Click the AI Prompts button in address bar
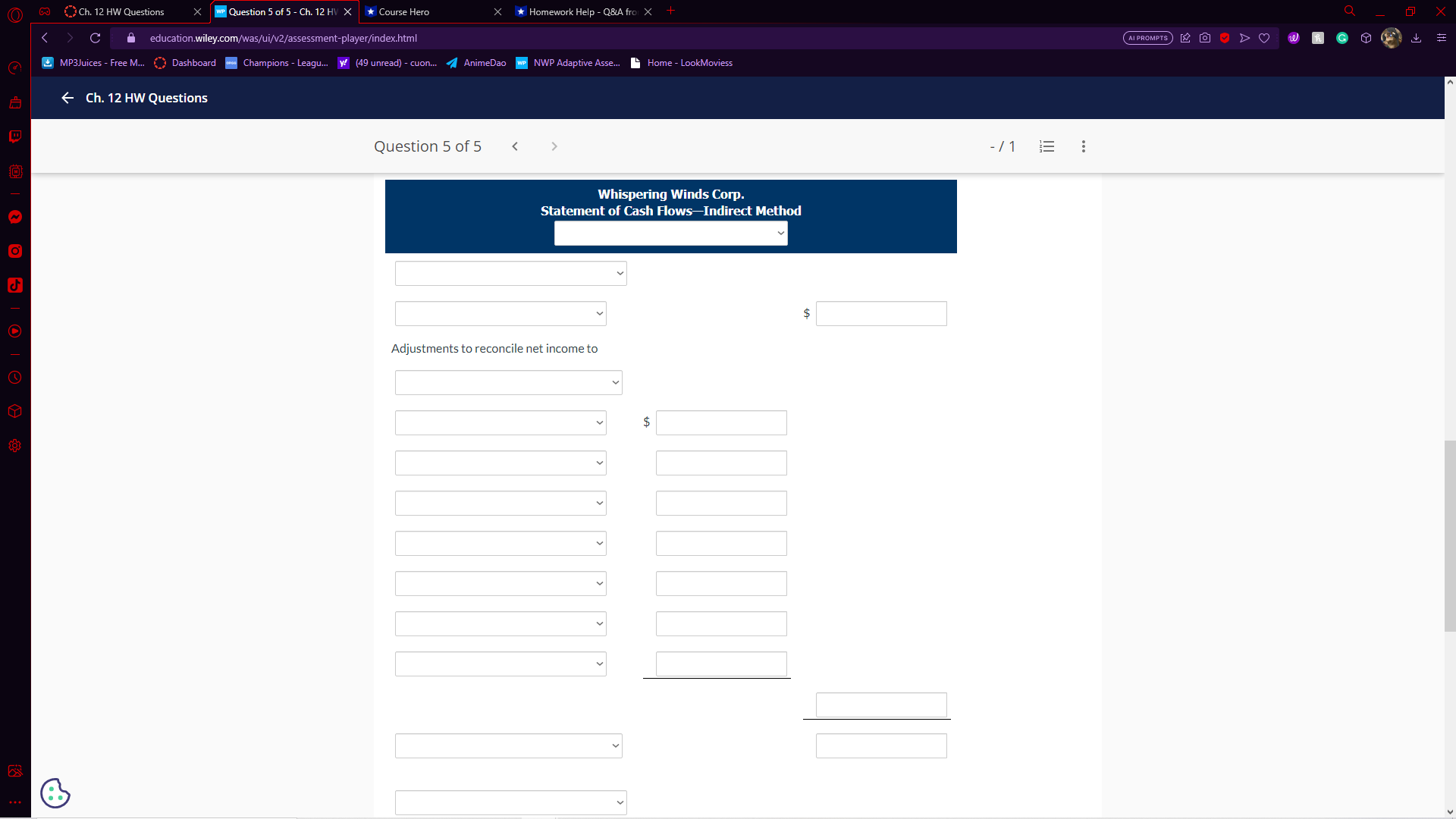This screenshot has height=819, width=1456. pos(1147,38)
